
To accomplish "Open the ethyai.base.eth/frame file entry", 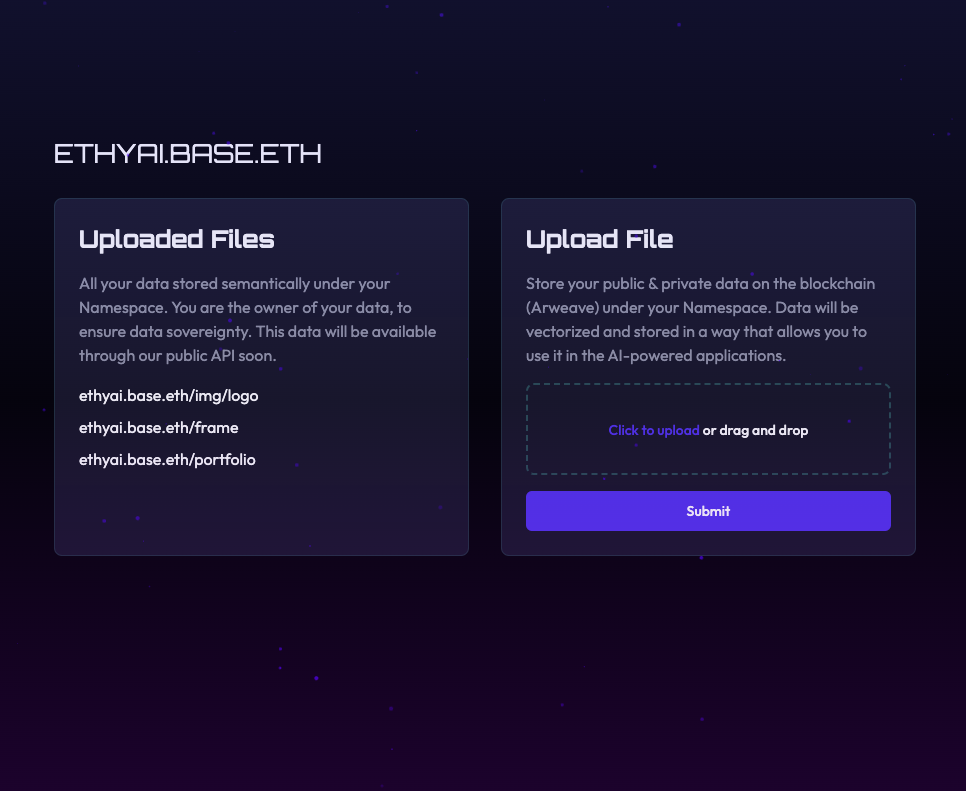I will coord(158,428).
